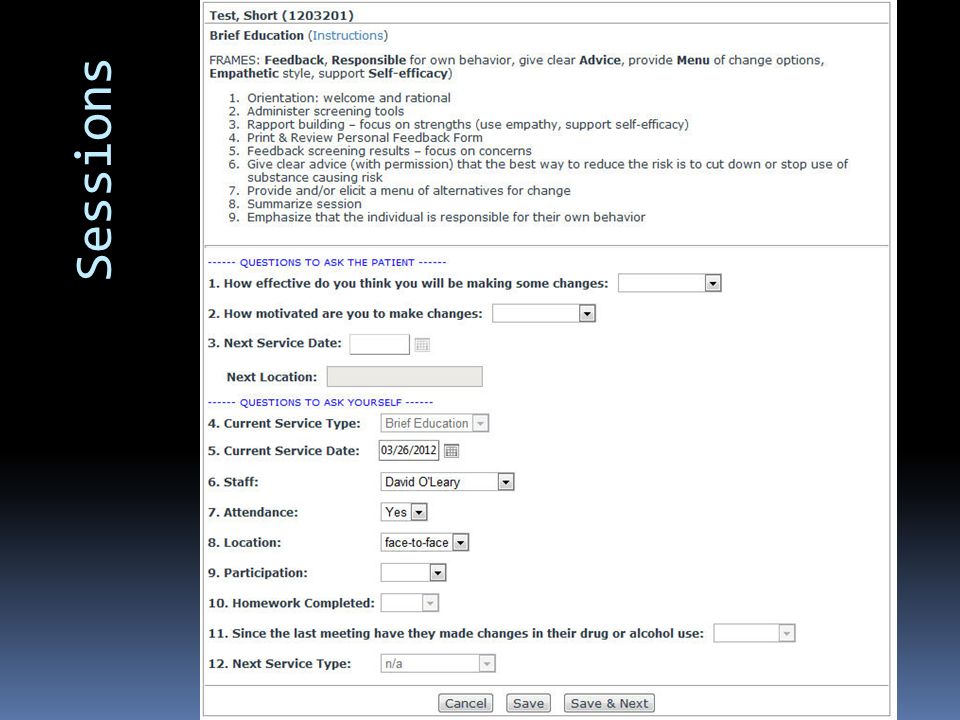Open the Staff dropdown showing David O'Leary
The image size is (960, 720).
[447, 482]
